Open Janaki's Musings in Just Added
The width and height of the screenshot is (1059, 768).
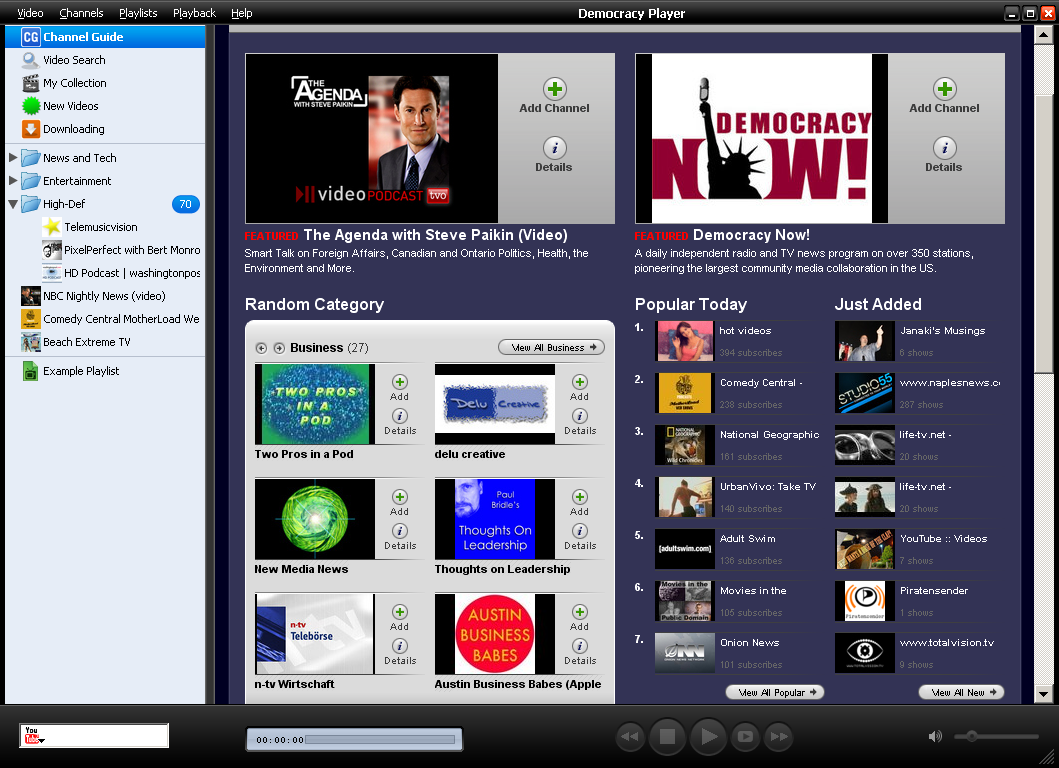point(942,330)
